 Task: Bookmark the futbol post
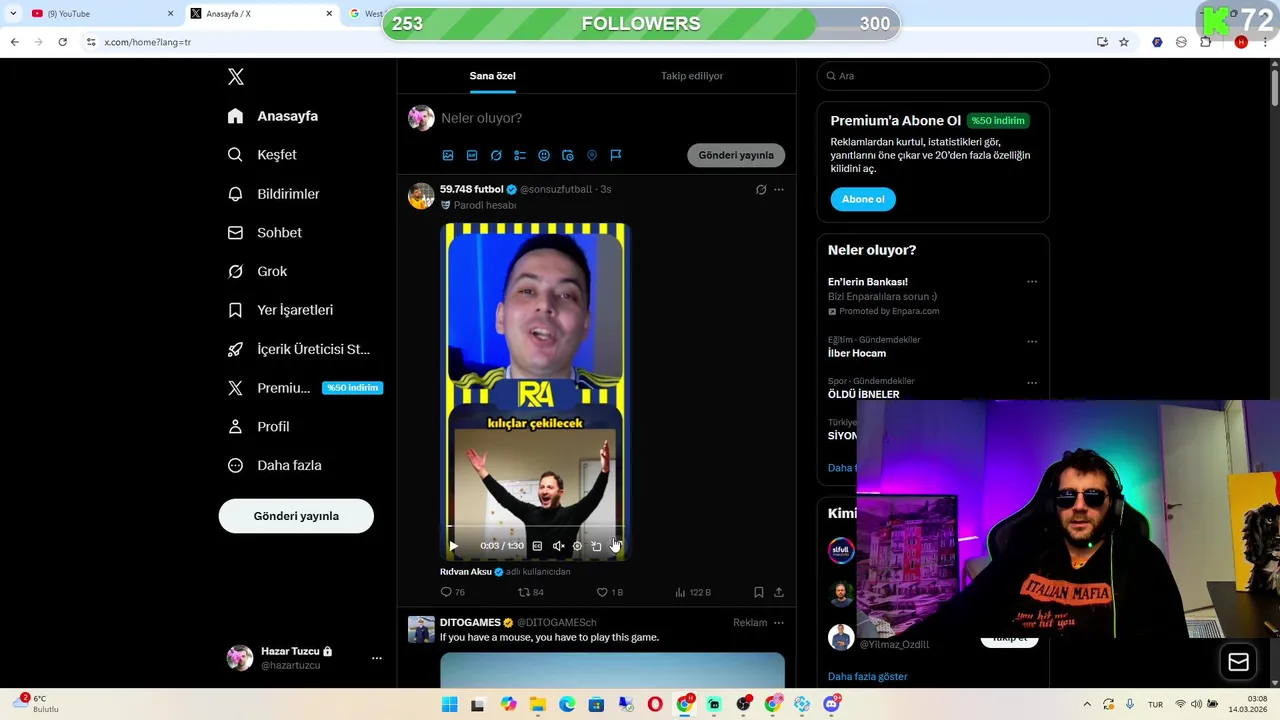[x=759, y=592]
